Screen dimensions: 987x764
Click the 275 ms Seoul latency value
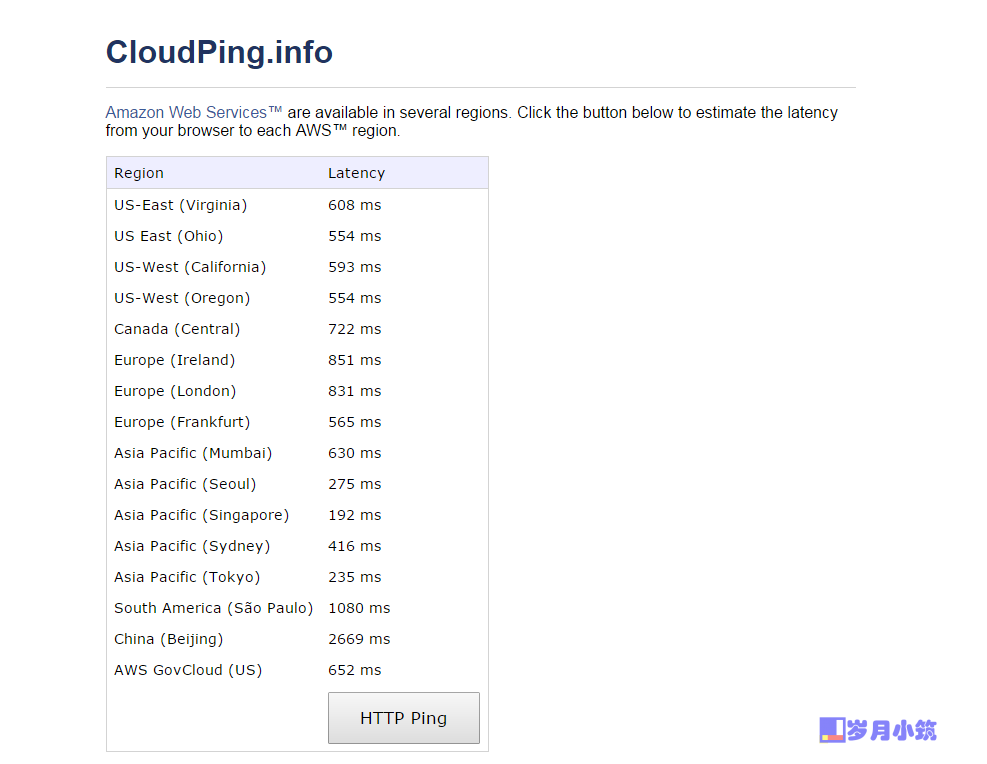tap(354, 484)
